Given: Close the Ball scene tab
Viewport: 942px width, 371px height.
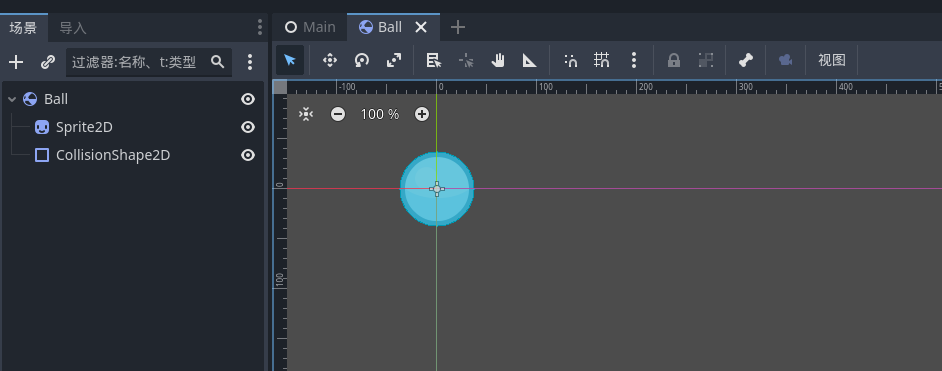Looking at the screenshot, I should click(x=421, y=27).
